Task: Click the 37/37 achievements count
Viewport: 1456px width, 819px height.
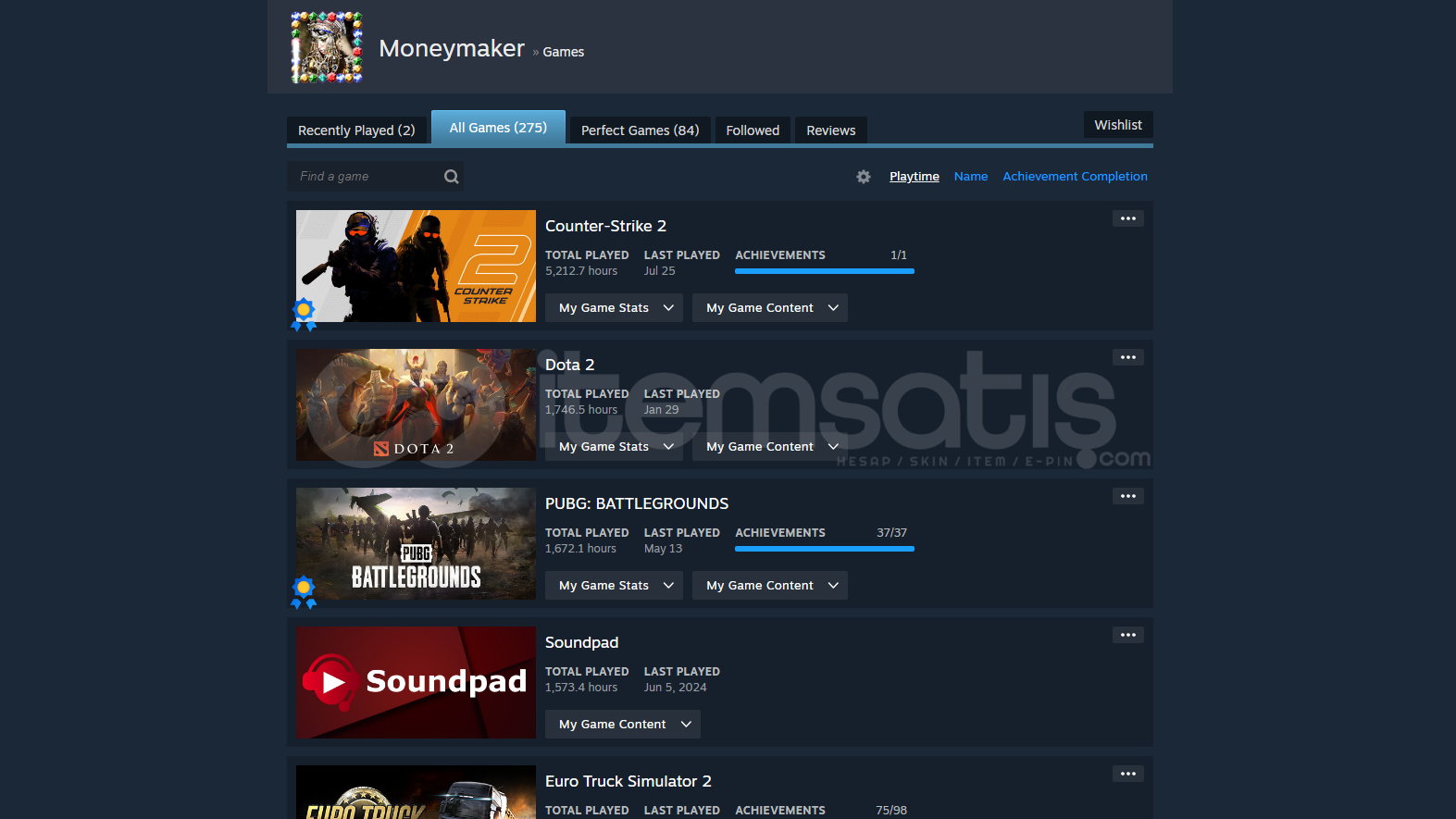Action: coord(891,533)
